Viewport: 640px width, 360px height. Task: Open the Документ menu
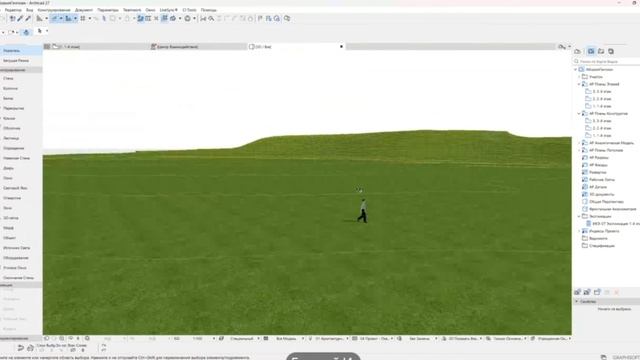click(x=84, y=10)
